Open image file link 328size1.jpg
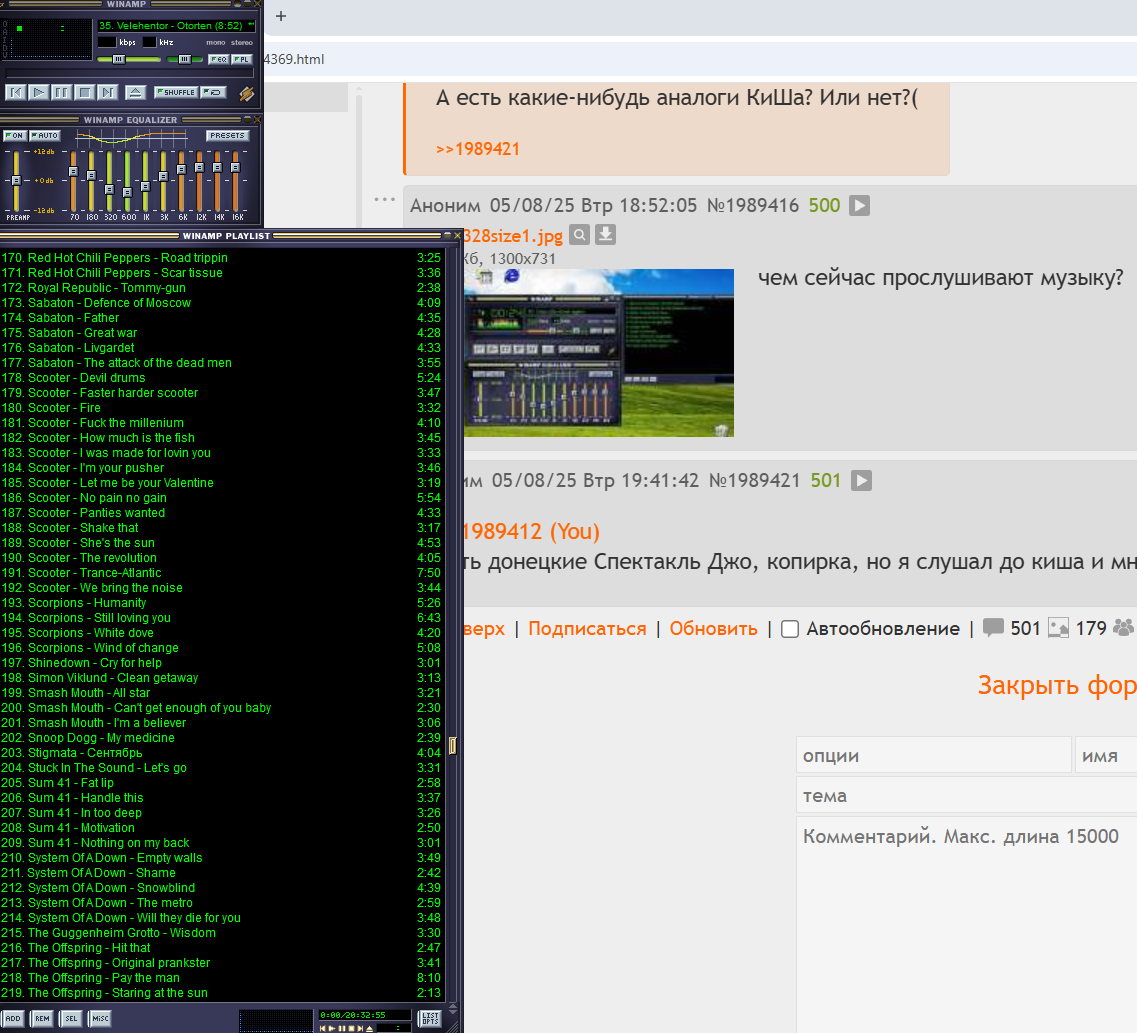The width and height of the screenshot is (1137, 1033). 513,236
